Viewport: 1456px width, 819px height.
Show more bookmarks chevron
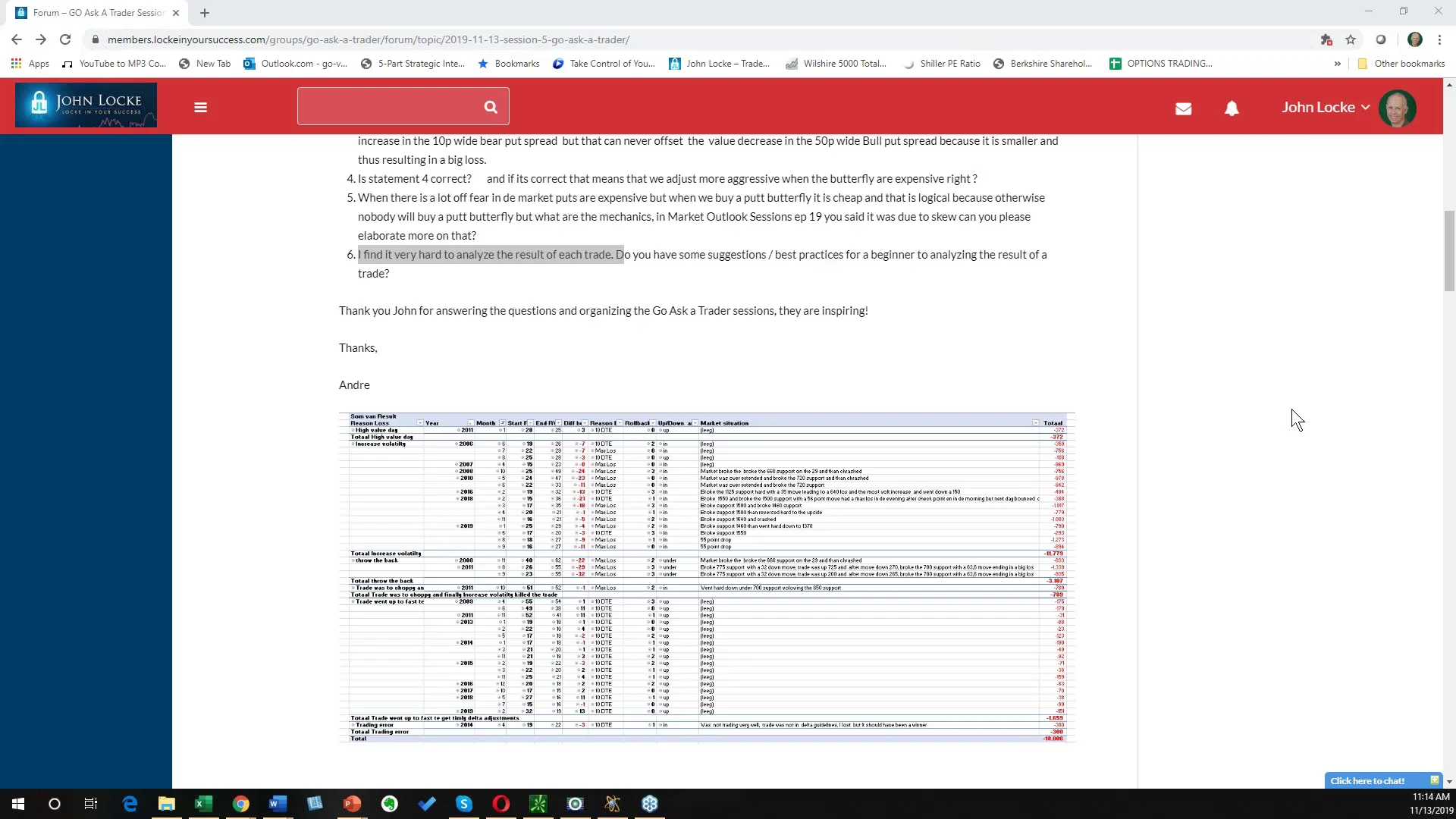point(1337,64)
